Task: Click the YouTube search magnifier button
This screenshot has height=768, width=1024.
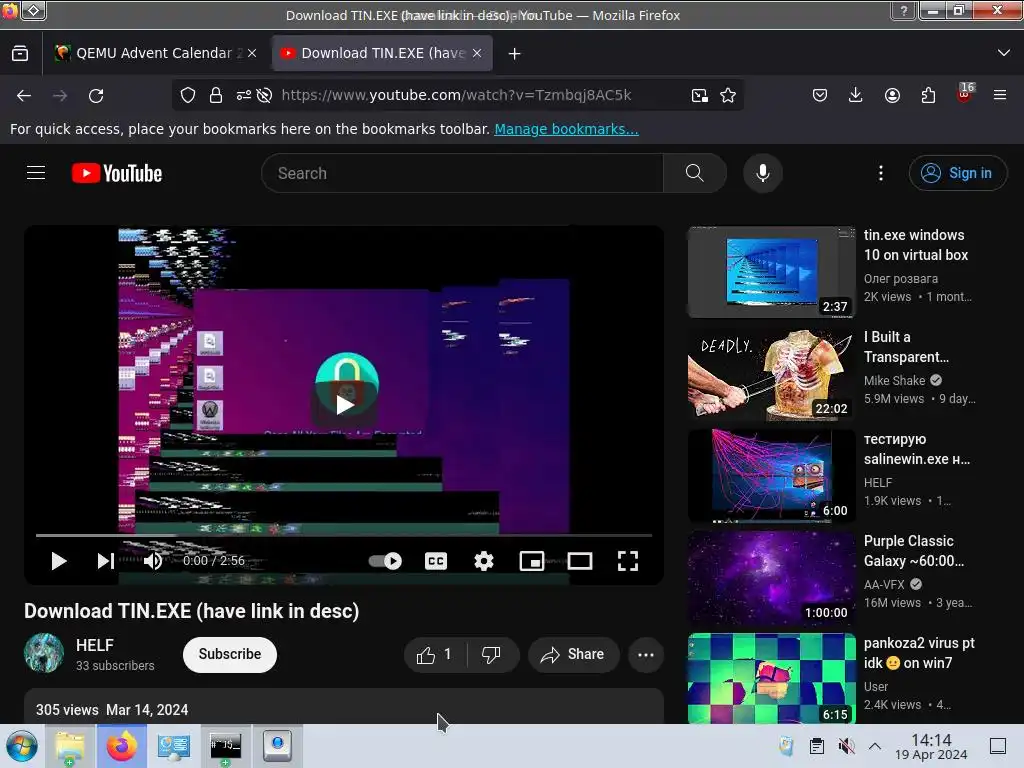Action: coord(695,173)
